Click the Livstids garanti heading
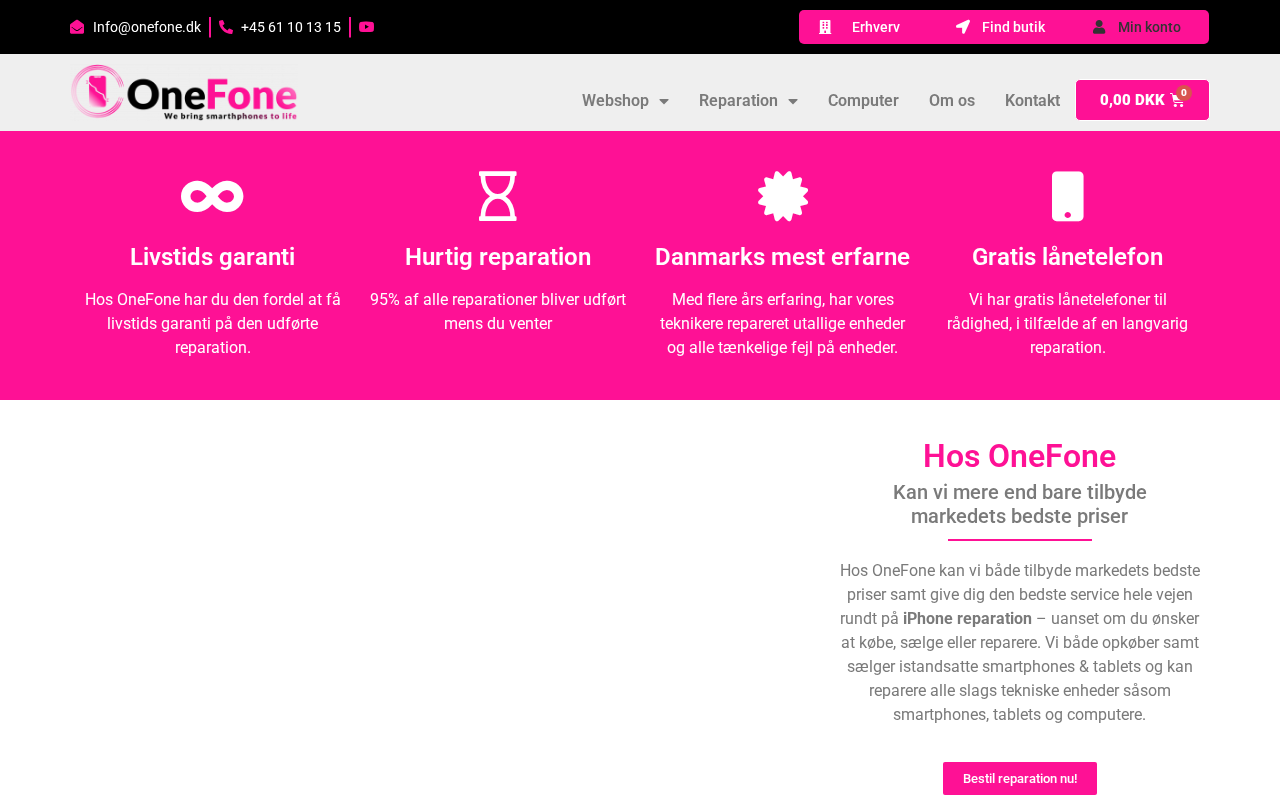The image size is (1280, 800). (212, 257)
